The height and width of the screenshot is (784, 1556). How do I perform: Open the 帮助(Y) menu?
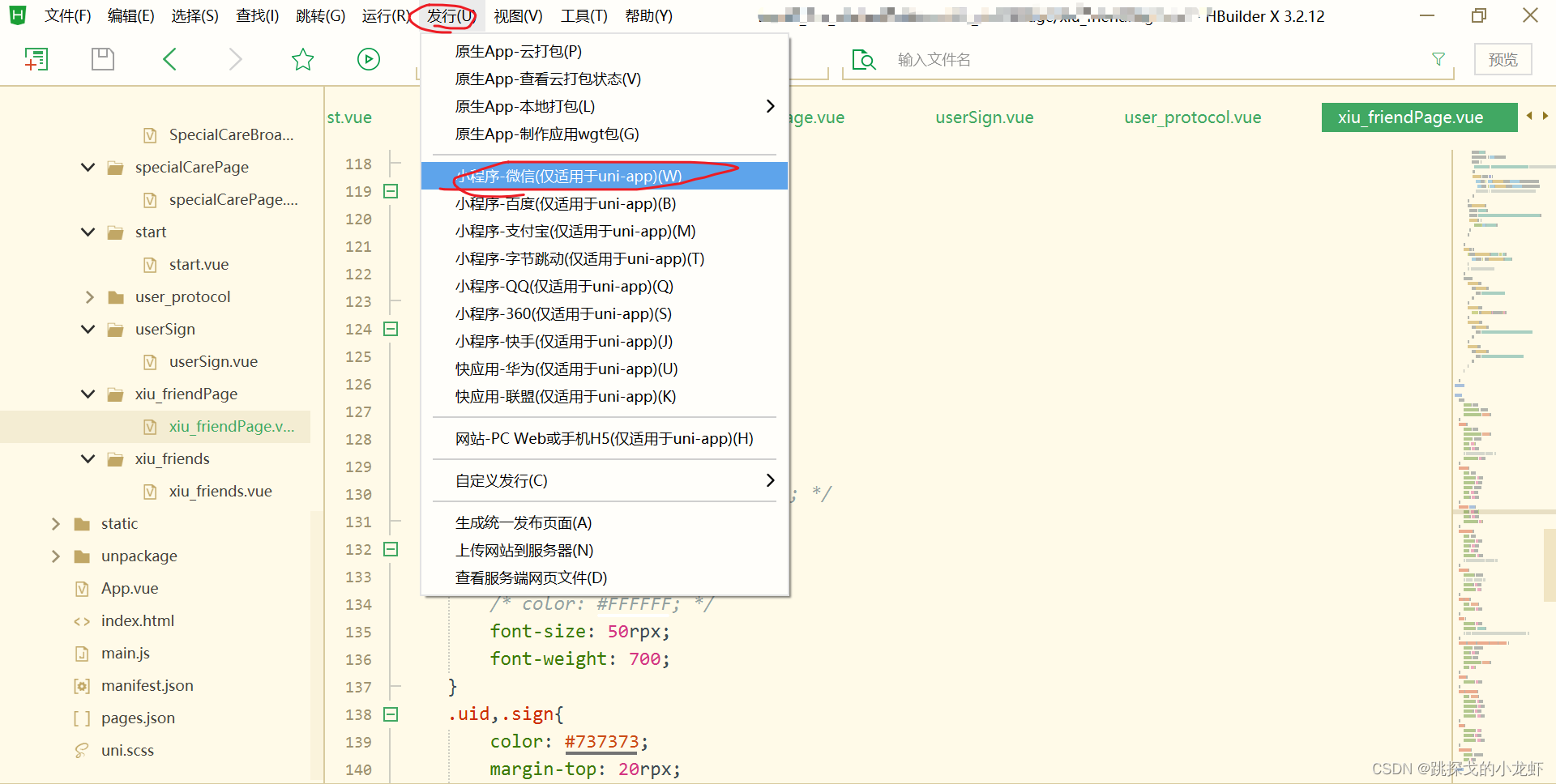648,15
